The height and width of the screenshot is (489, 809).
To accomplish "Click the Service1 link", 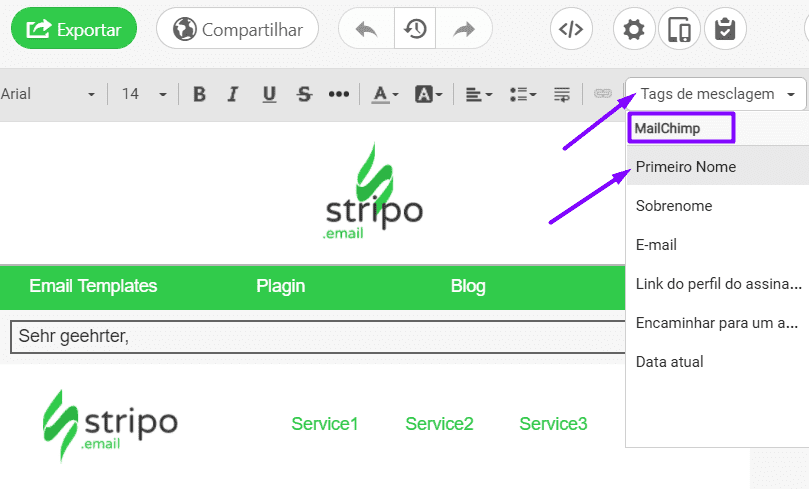I will pos(325,423).
